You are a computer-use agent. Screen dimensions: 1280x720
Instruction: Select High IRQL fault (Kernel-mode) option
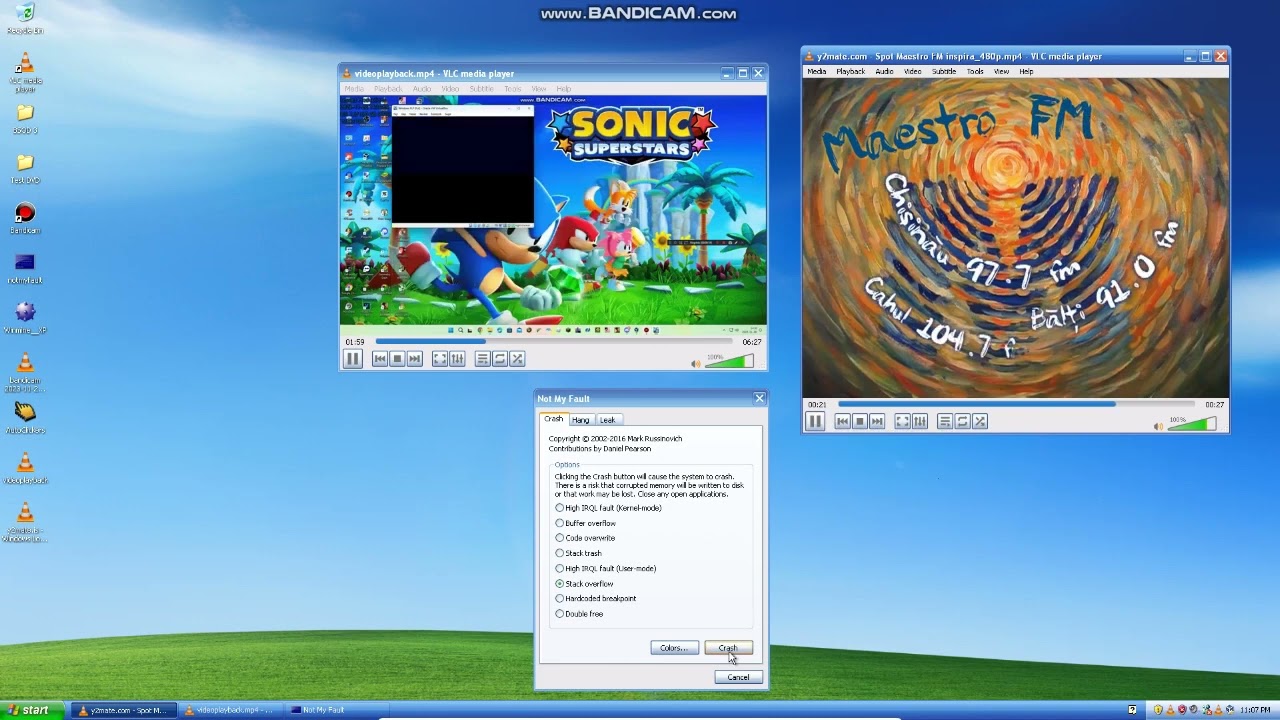click(608, 508)
